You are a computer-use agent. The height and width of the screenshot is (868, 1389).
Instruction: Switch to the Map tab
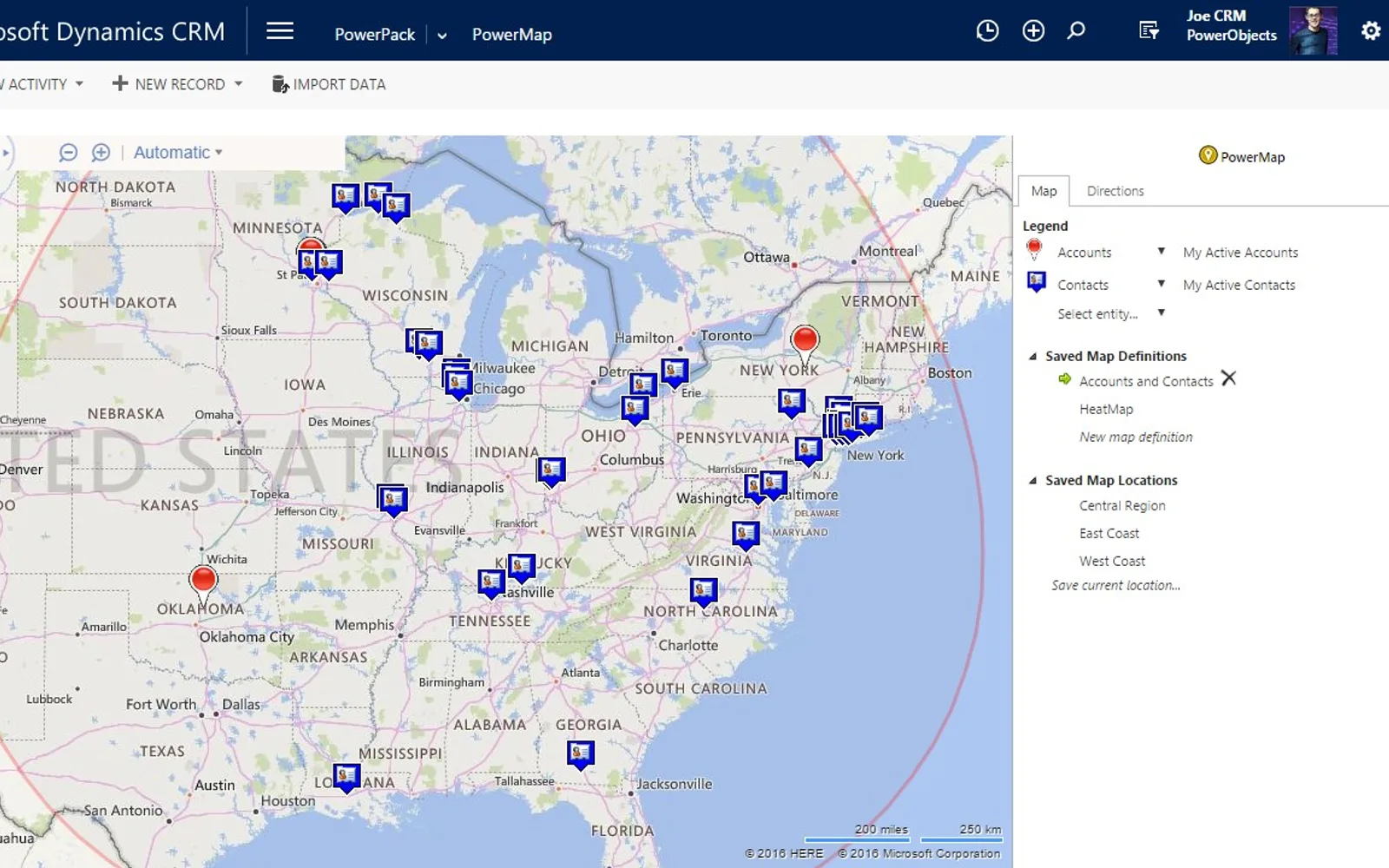coord(1043,191)
